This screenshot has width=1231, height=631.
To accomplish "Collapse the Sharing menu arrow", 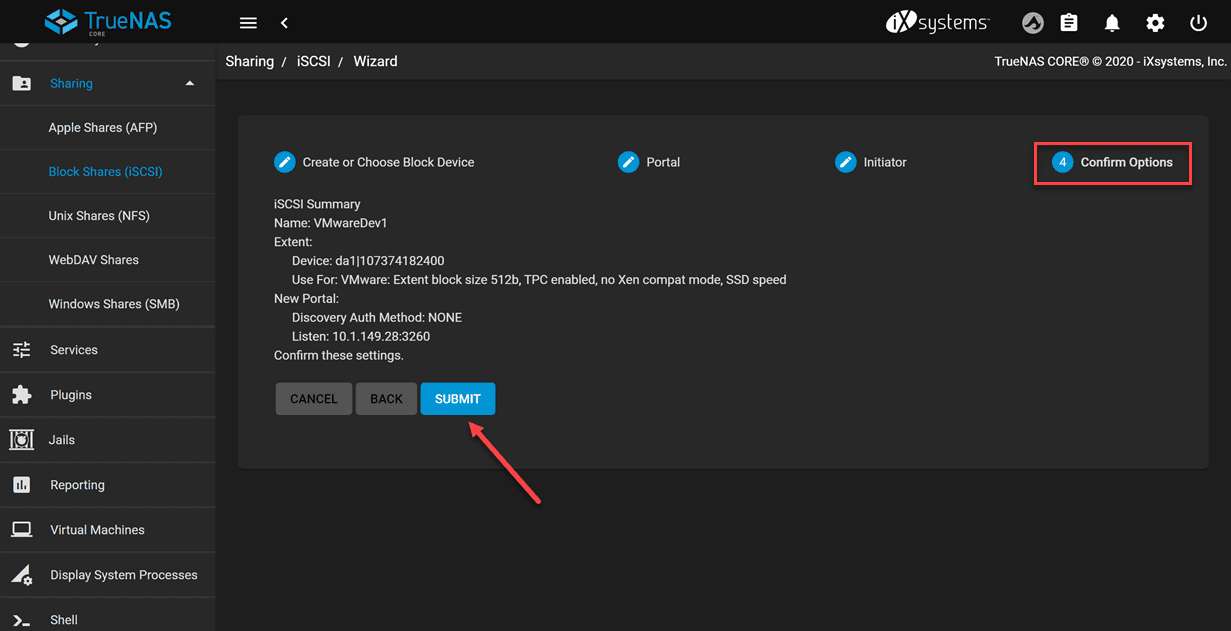I will 190,83.
